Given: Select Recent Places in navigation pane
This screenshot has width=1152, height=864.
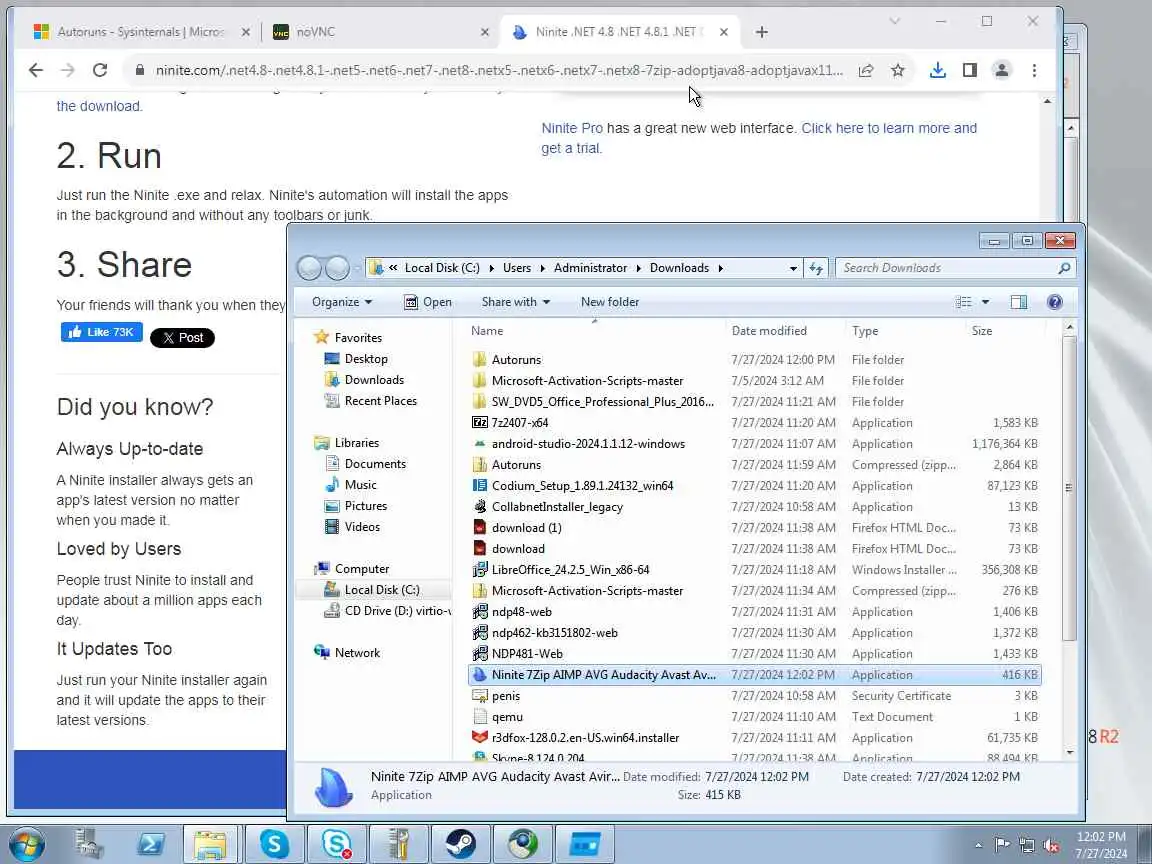Looking at the screenshot, I should click(x=381, y=400).
